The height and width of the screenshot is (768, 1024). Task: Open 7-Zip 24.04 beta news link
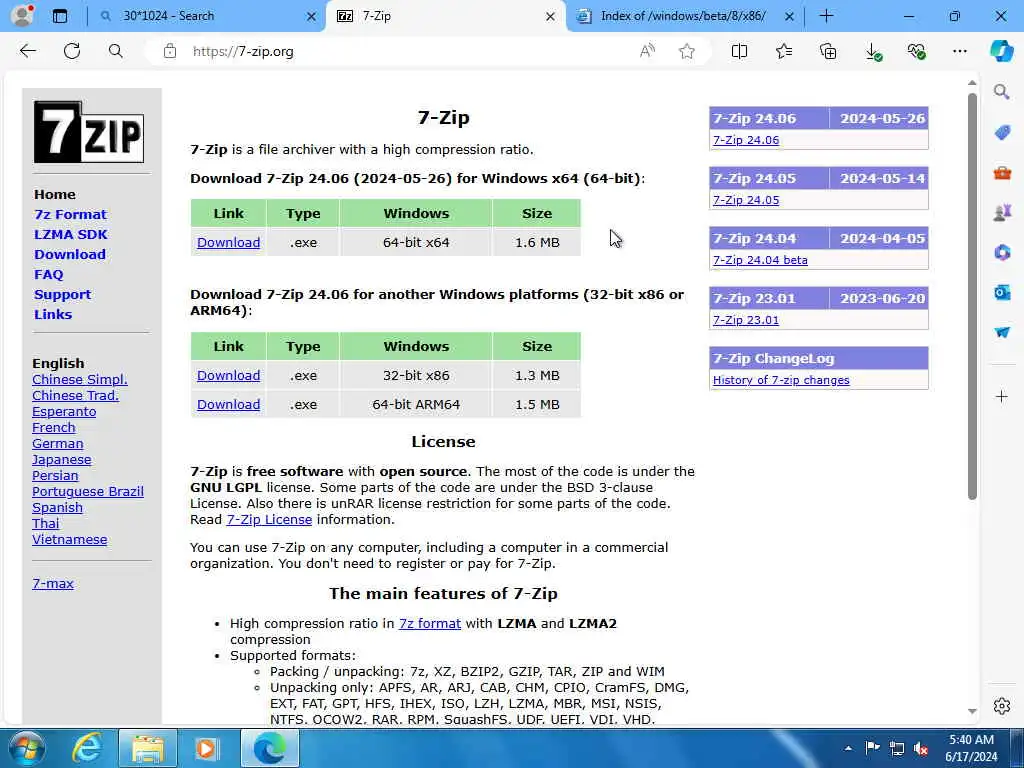[x=760, y=260]
